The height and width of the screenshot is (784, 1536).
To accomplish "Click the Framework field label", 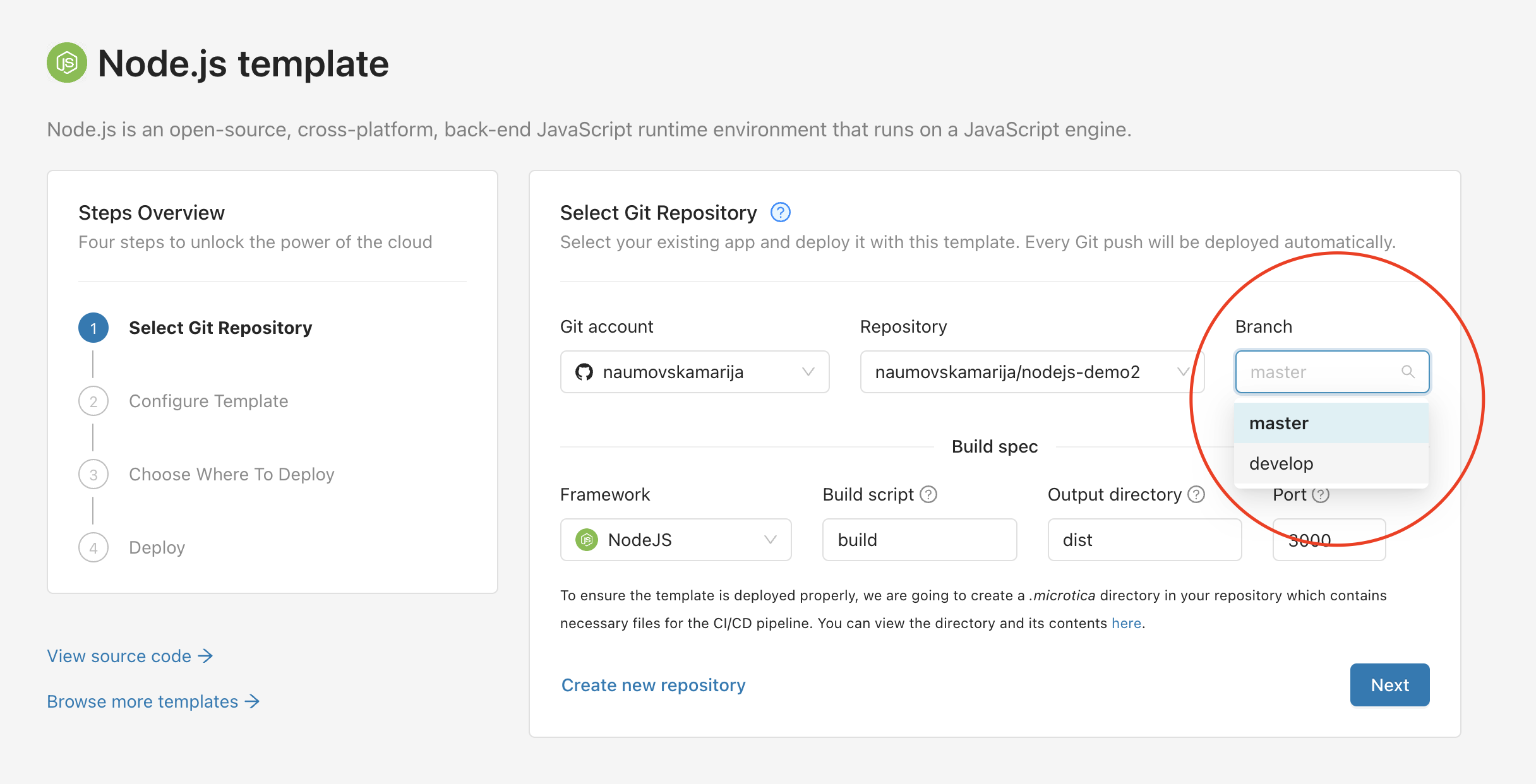I will point(605,494).
